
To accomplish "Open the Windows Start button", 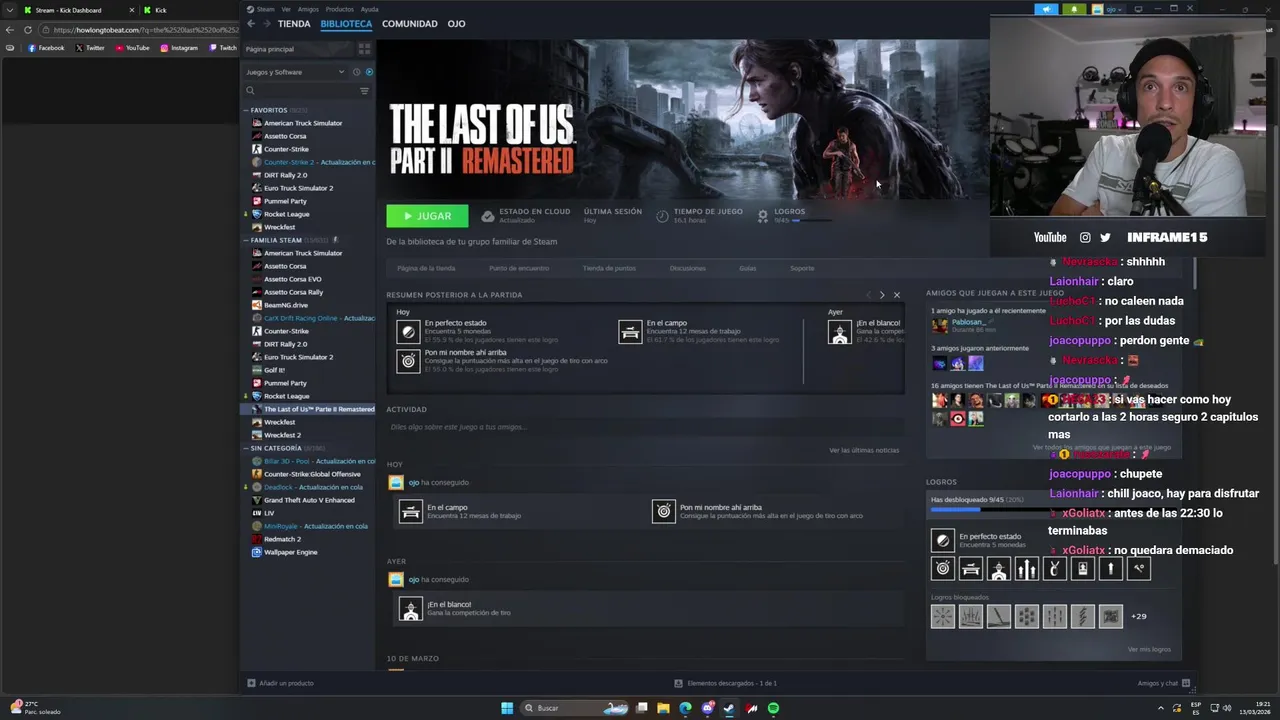I will pos(507,708).
